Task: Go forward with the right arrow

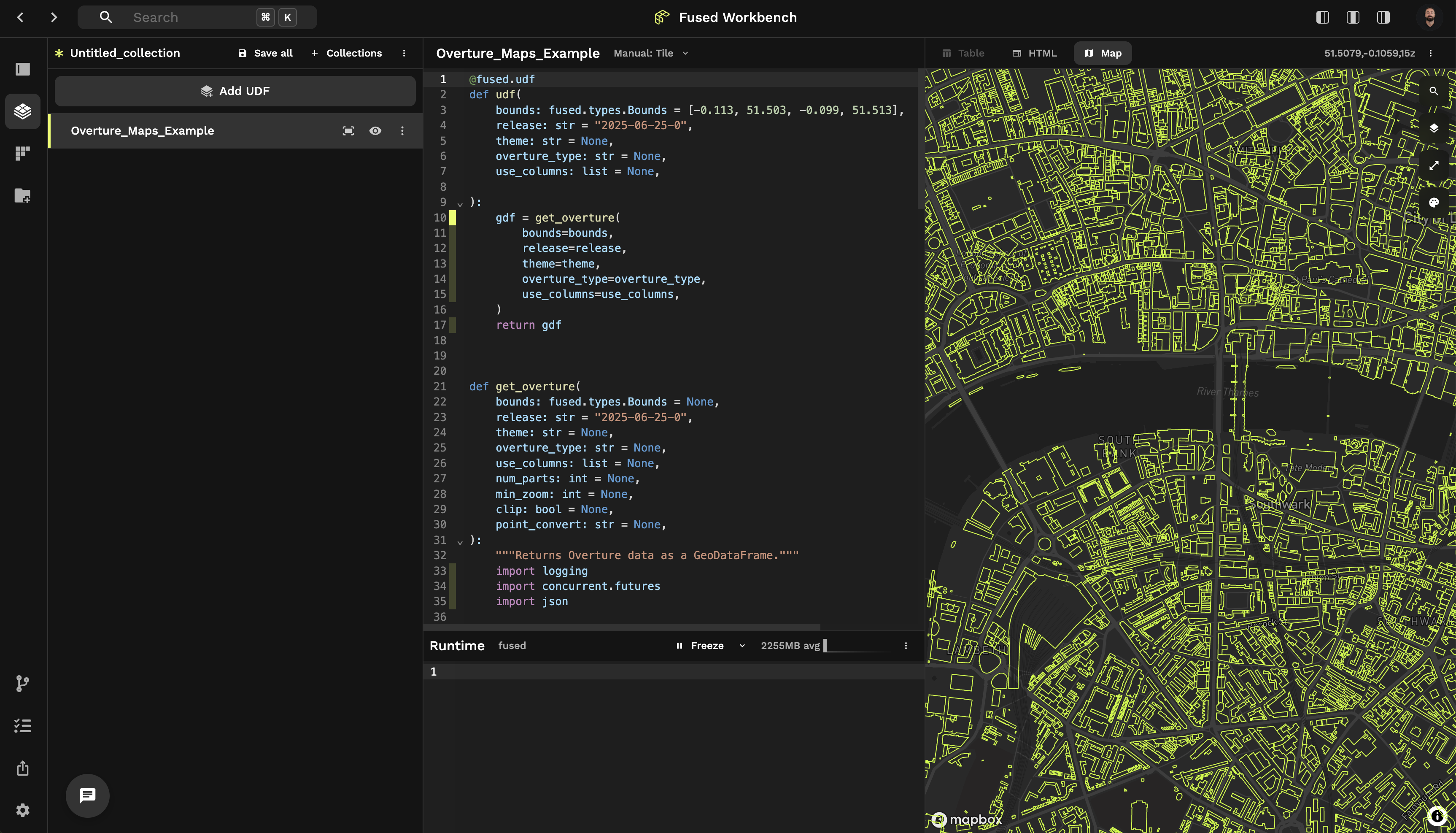Action: pyautogui.click(x=54, y=17)
